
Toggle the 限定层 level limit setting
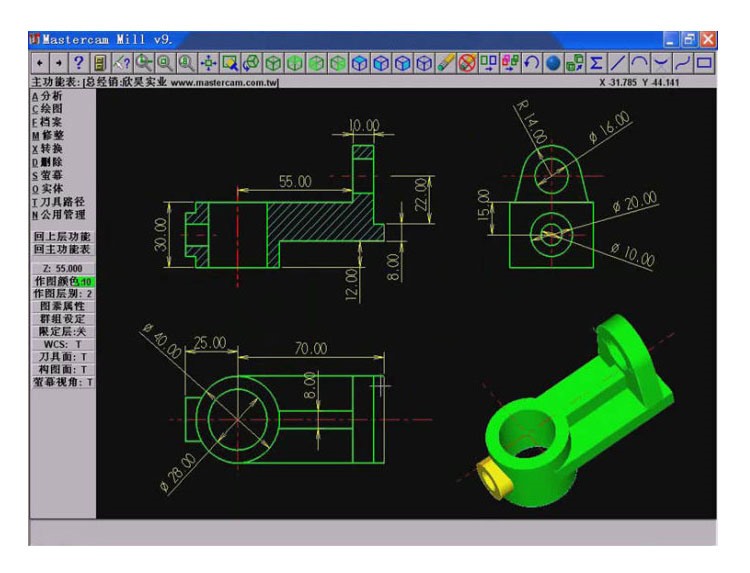[62, 331]
